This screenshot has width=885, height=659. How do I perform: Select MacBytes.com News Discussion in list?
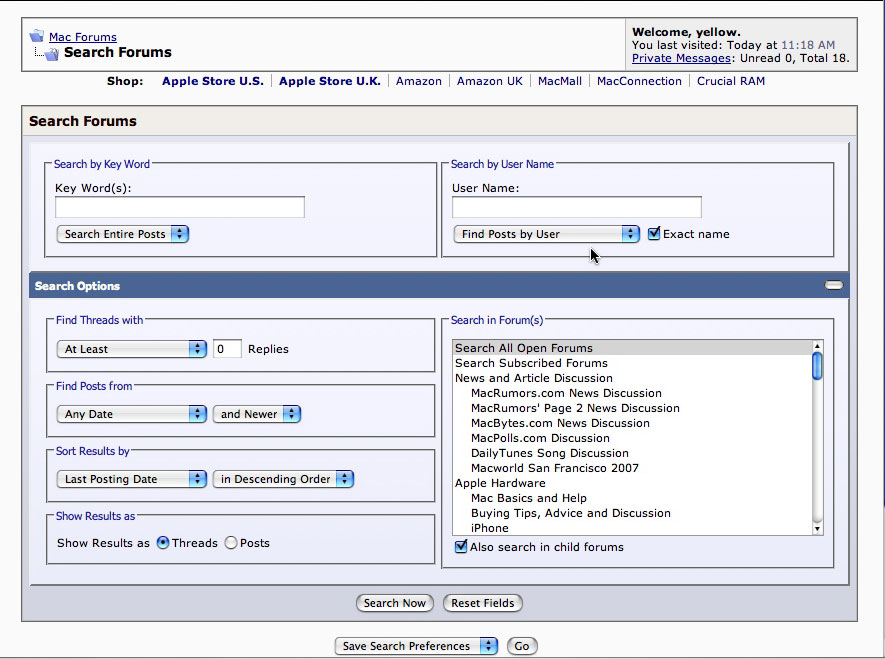pyautogui.click(x=632, y=423)
